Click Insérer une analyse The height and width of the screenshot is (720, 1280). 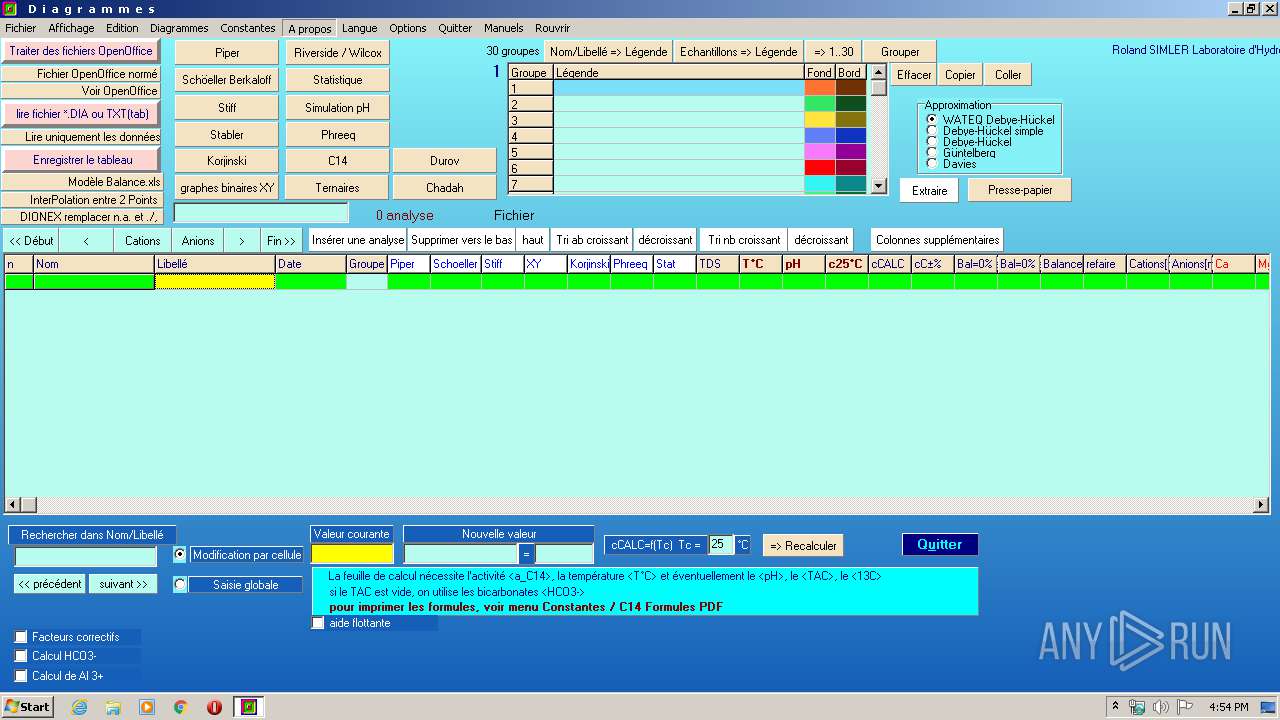pyautogui.click(x=357, y=240)
